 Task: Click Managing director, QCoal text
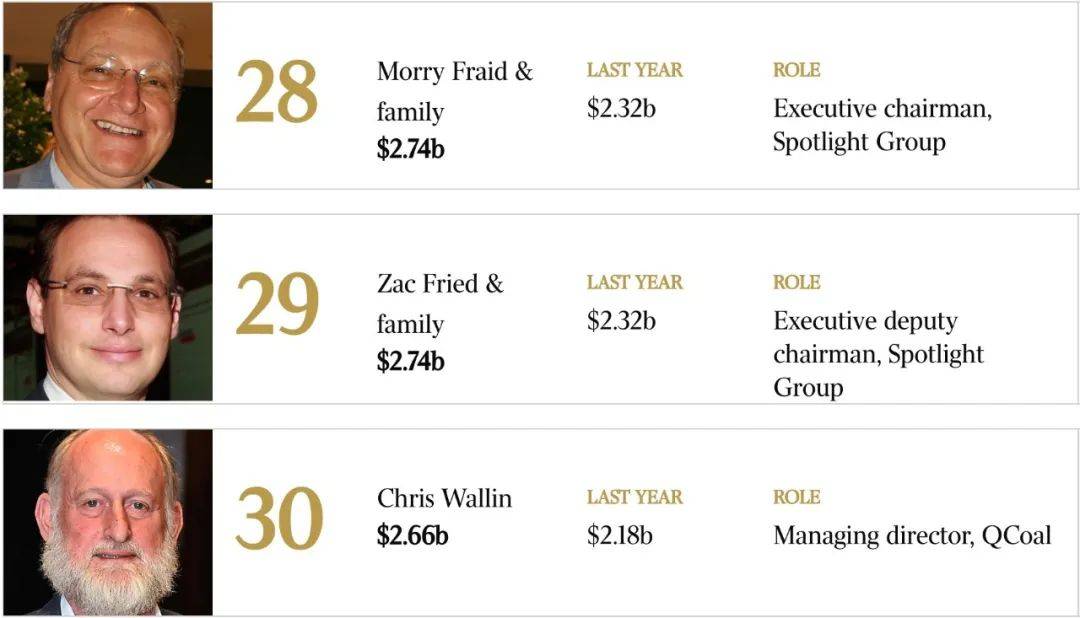tap(912, 536)
